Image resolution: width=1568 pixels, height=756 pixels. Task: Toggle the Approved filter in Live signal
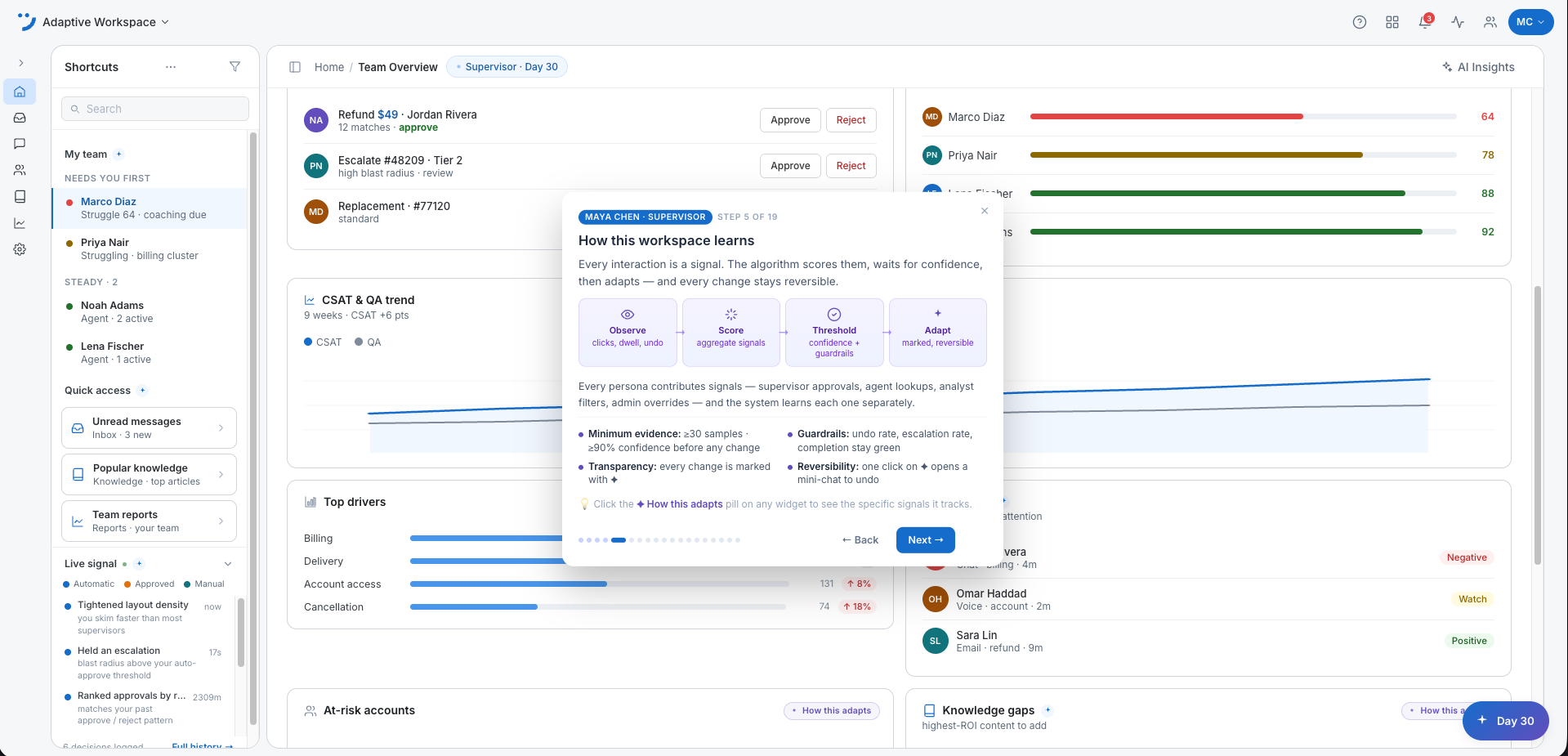click(x=149, y=584)
